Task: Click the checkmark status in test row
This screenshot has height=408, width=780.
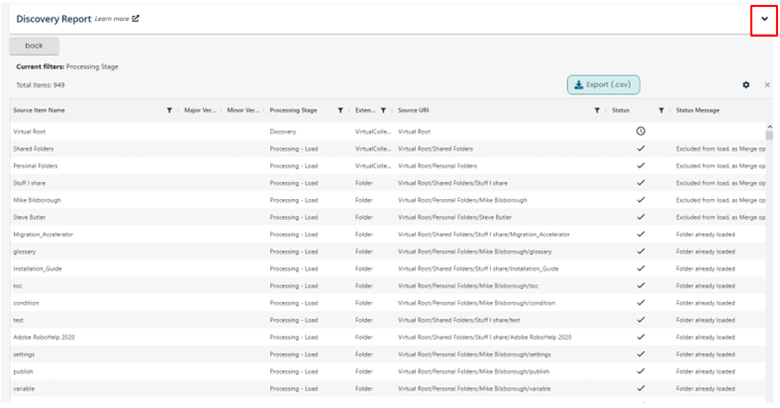Action: point(641,320)
